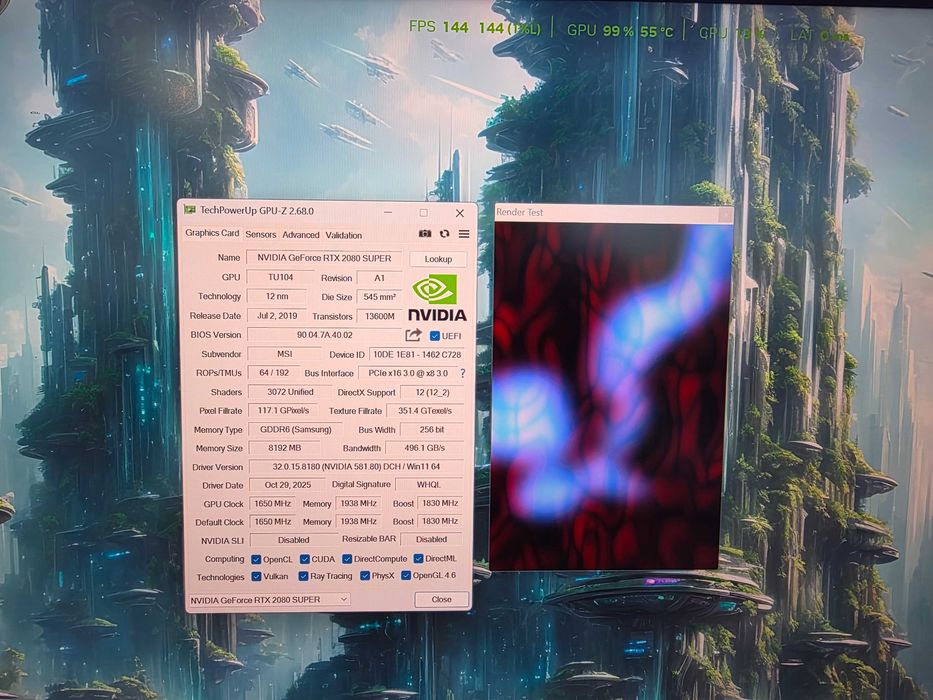Toggle the Vulkan checkbox
Viewport: 933px width, 700px height.
(256, 576)
